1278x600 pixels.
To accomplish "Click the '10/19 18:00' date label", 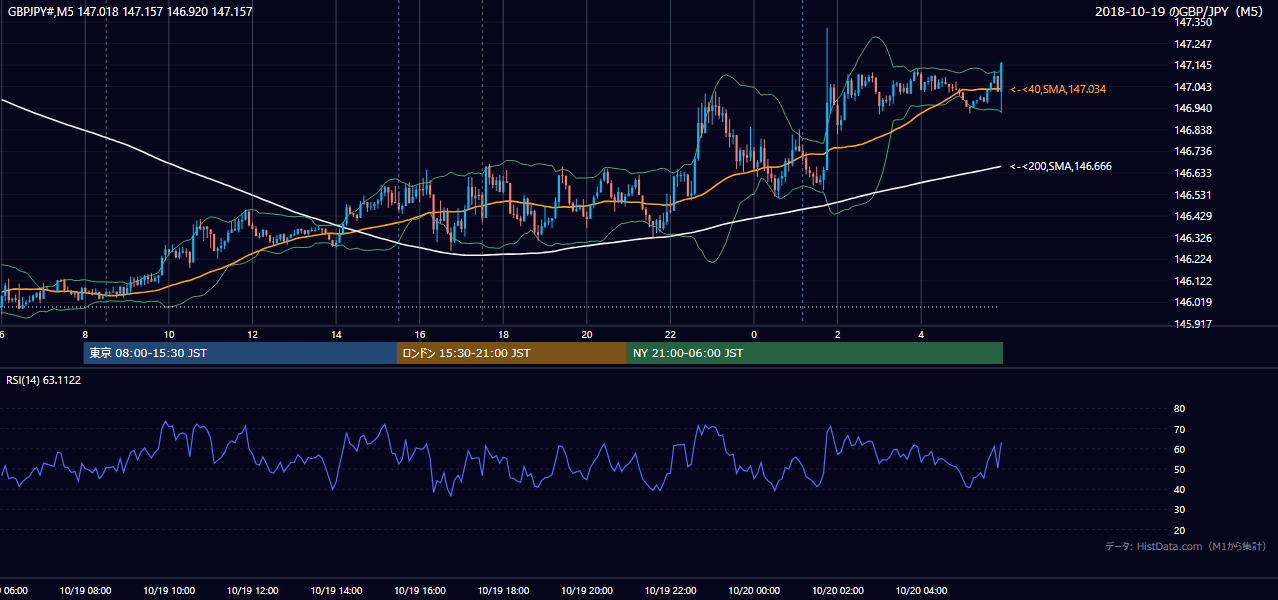I will tap(503, 591).
